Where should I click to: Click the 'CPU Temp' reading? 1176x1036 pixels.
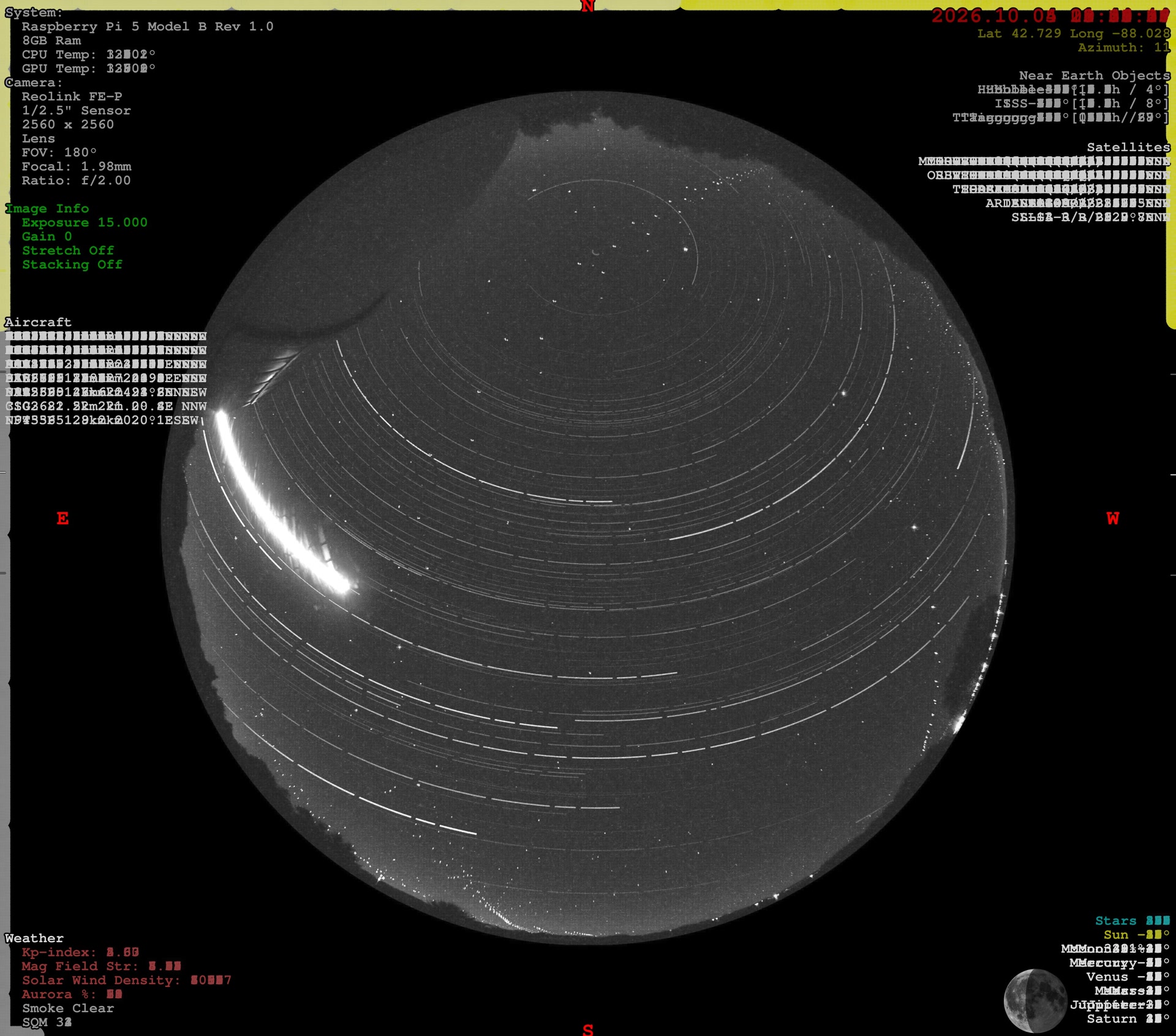(x=89, y=54)
